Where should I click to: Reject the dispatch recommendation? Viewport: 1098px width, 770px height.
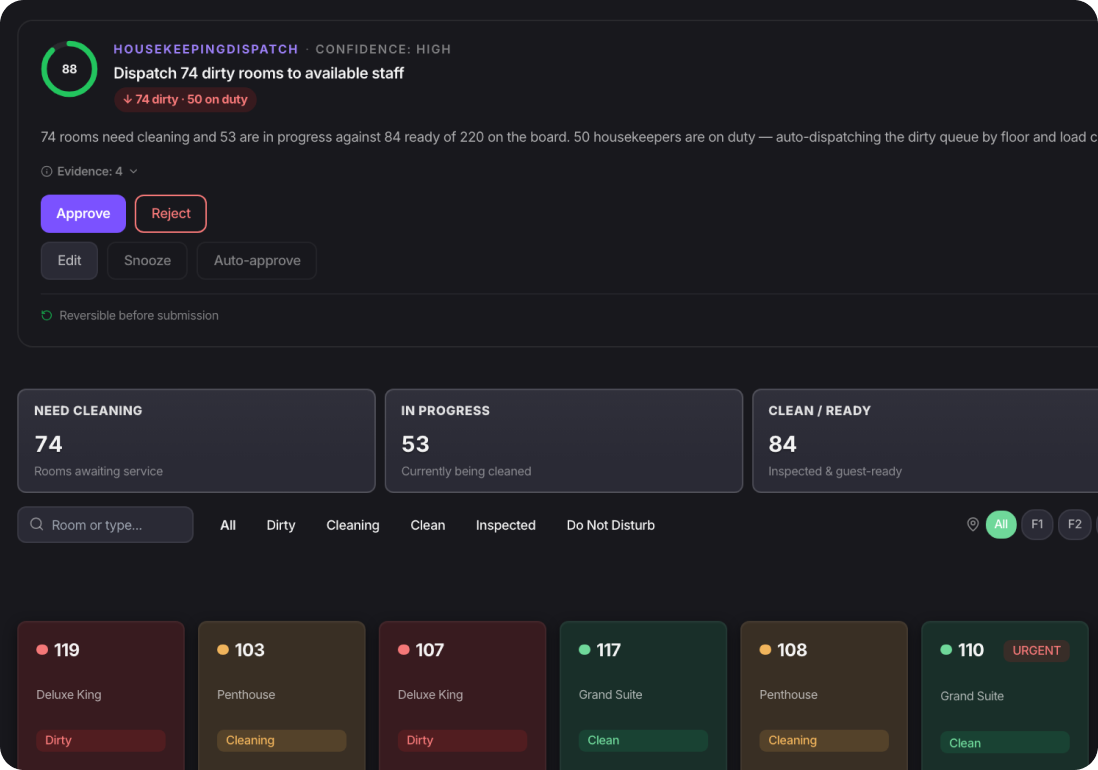pos(171,214)
